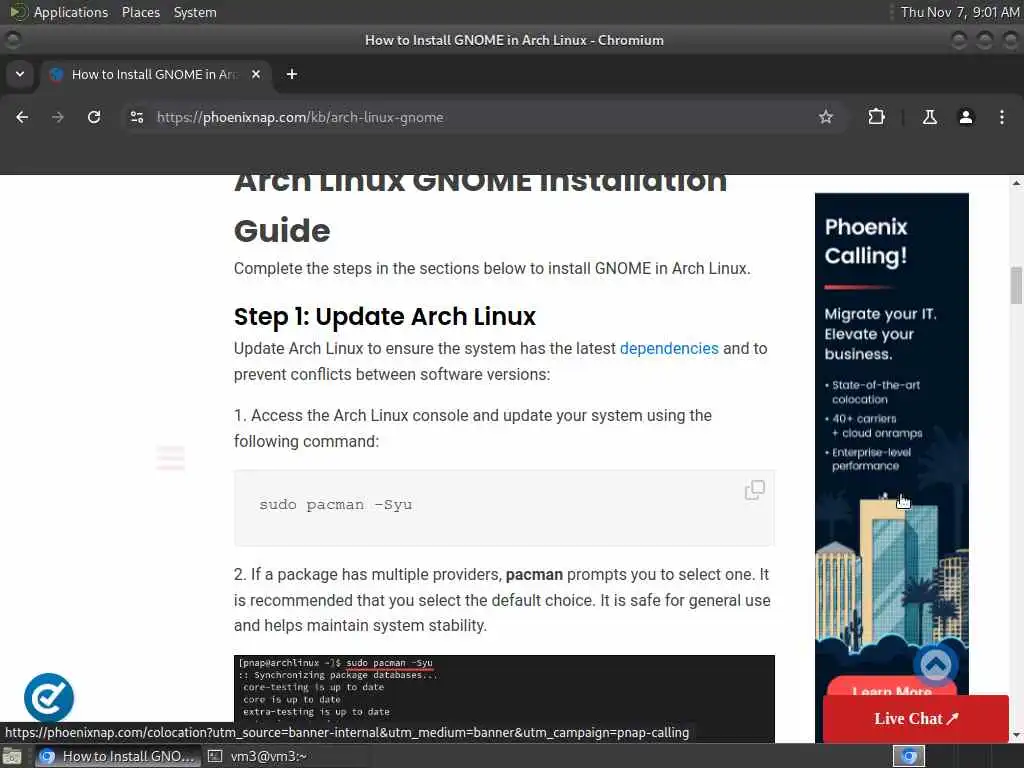Open the Extensions puzzle icon
Viewport: 1024px width, 768px height.
click(876, 117)
